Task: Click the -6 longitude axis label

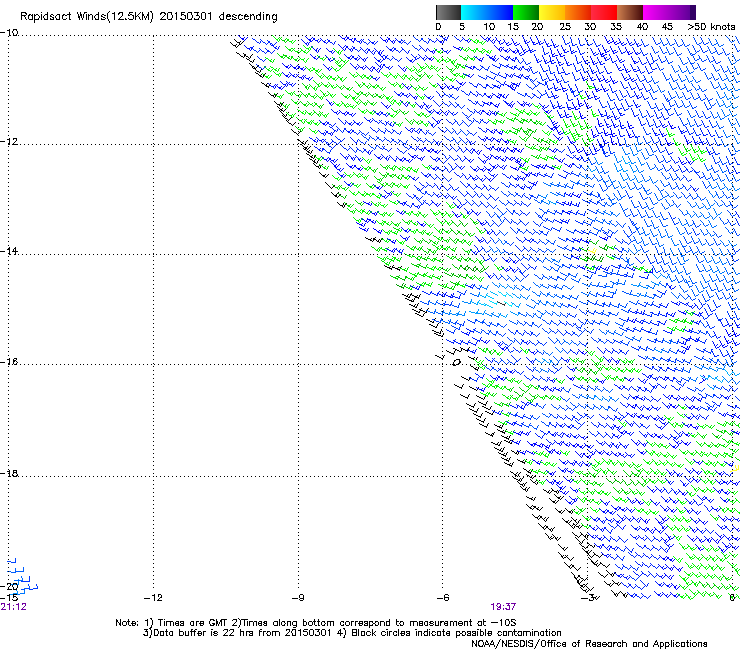Action: [443, 598]
